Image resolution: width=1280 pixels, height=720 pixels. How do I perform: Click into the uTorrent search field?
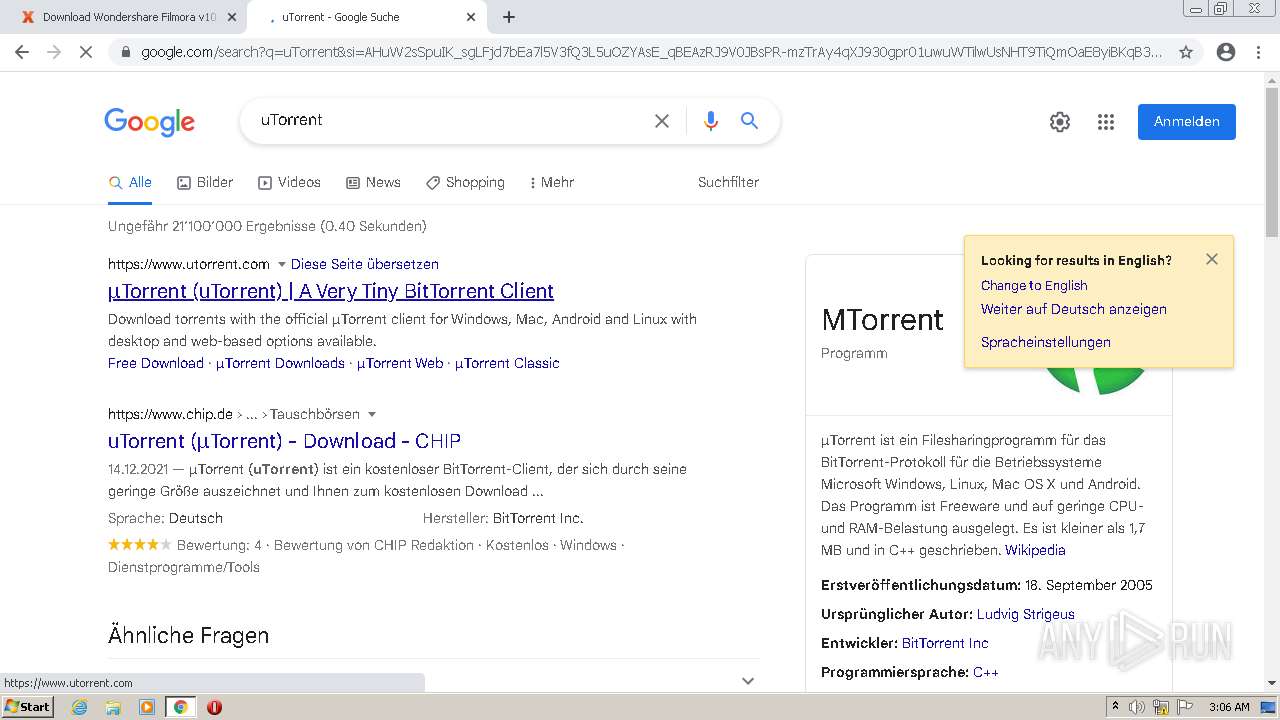[450, 120]
